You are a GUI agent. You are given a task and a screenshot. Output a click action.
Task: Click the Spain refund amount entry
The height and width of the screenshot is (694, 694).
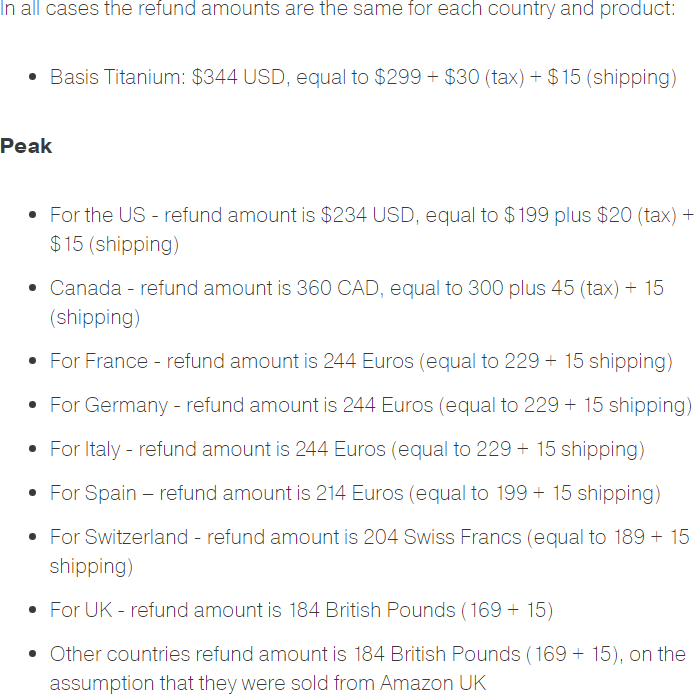355,493
